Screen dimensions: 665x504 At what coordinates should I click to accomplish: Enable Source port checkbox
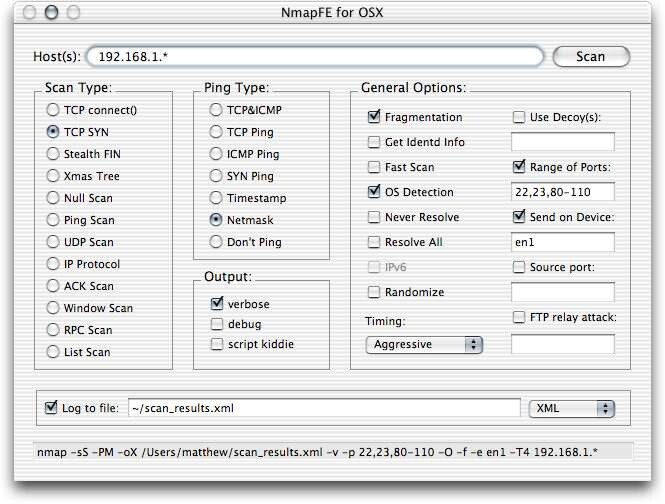coord(519,267)
